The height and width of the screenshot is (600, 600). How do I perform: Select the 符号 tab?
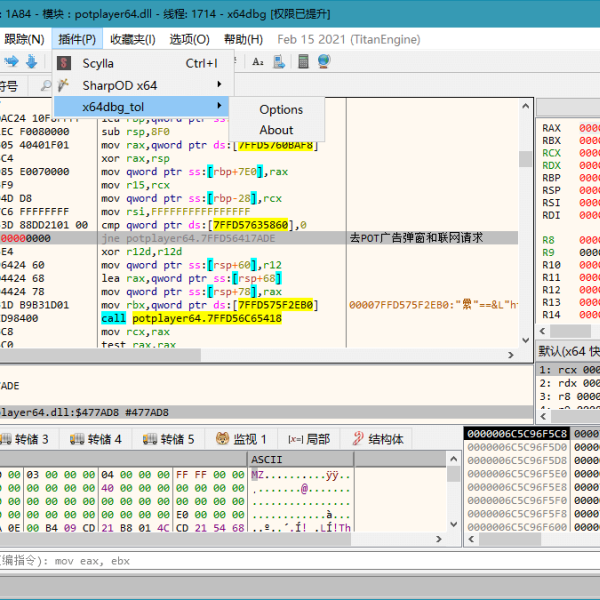(x=13, y=85)
